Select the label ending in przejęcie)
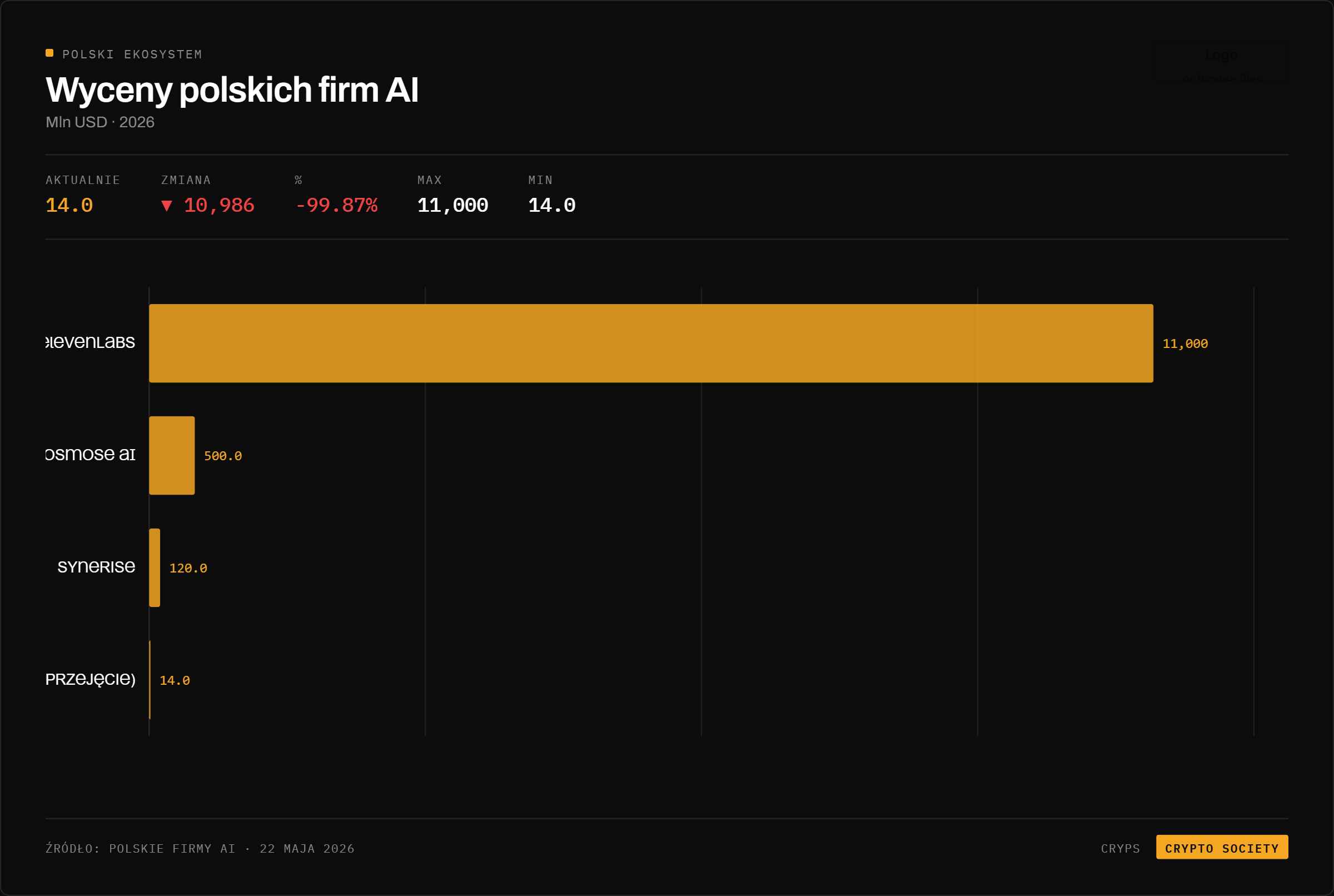 90,679
